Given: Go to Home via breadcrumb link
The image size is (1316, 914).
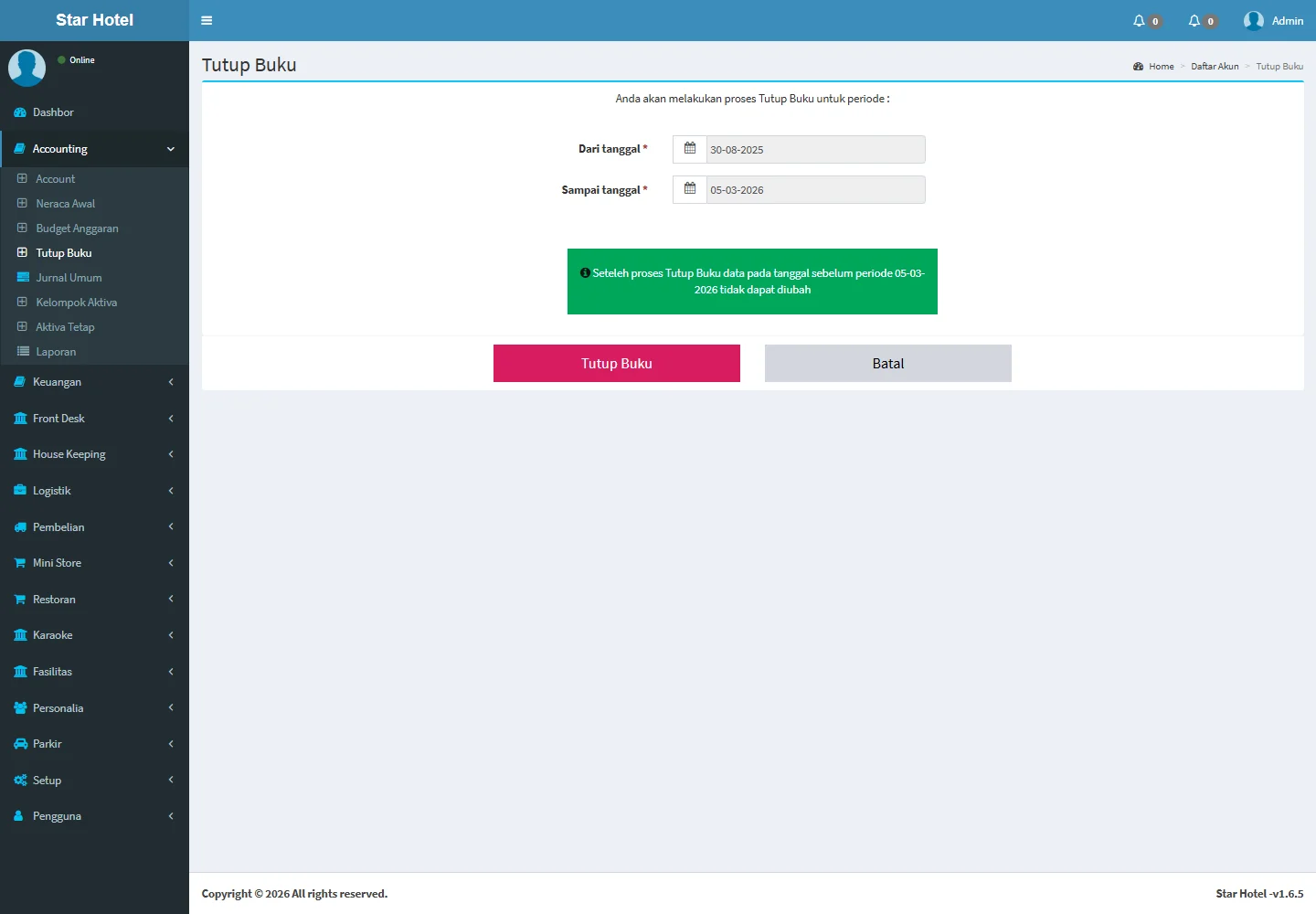Looking at the screenshot, I should (x=1161, y=67).
